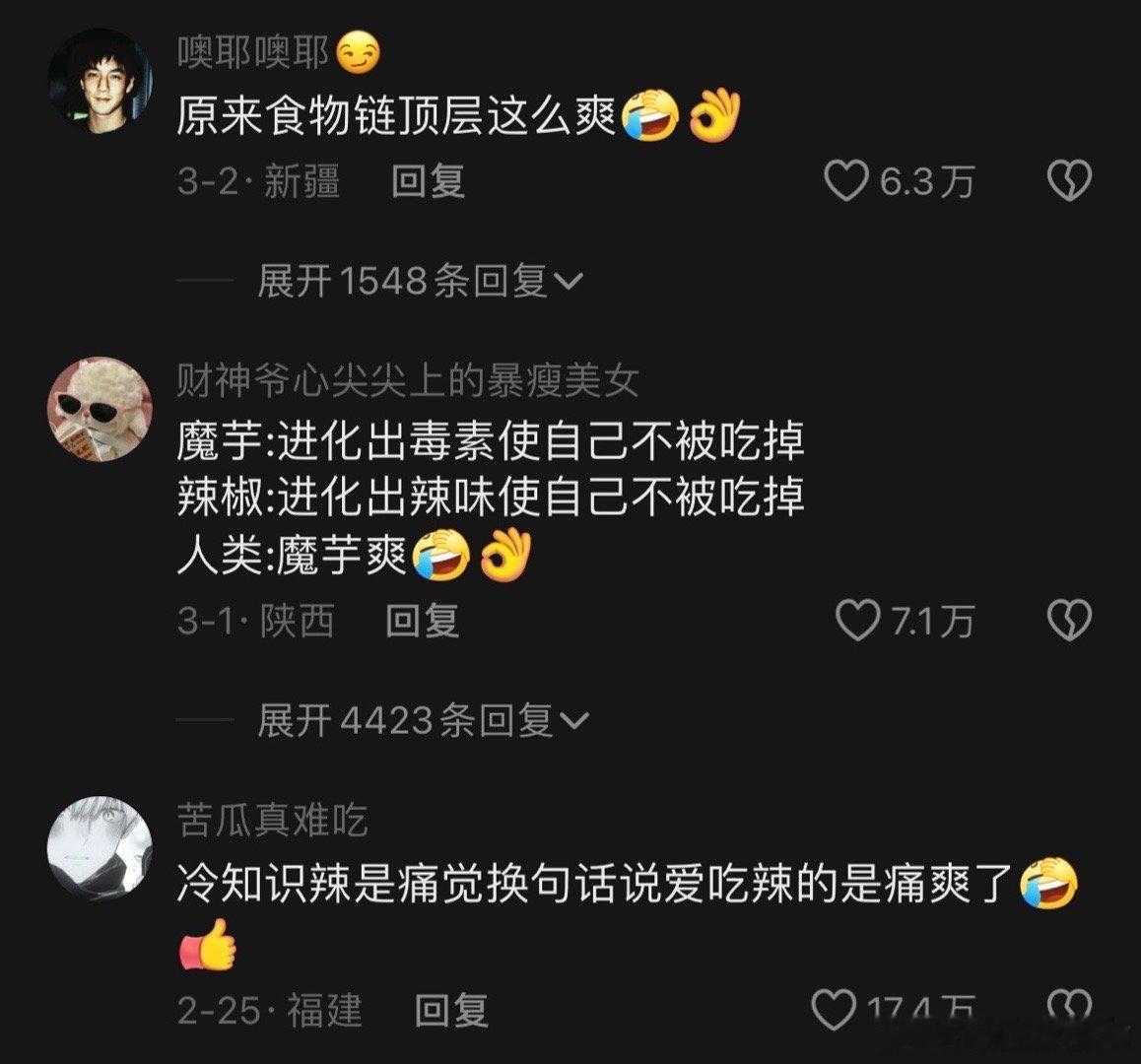Select the comment text 人类:魔芋爽
The width and height of the screenshot is (1141, 1064).
(292, 557)
